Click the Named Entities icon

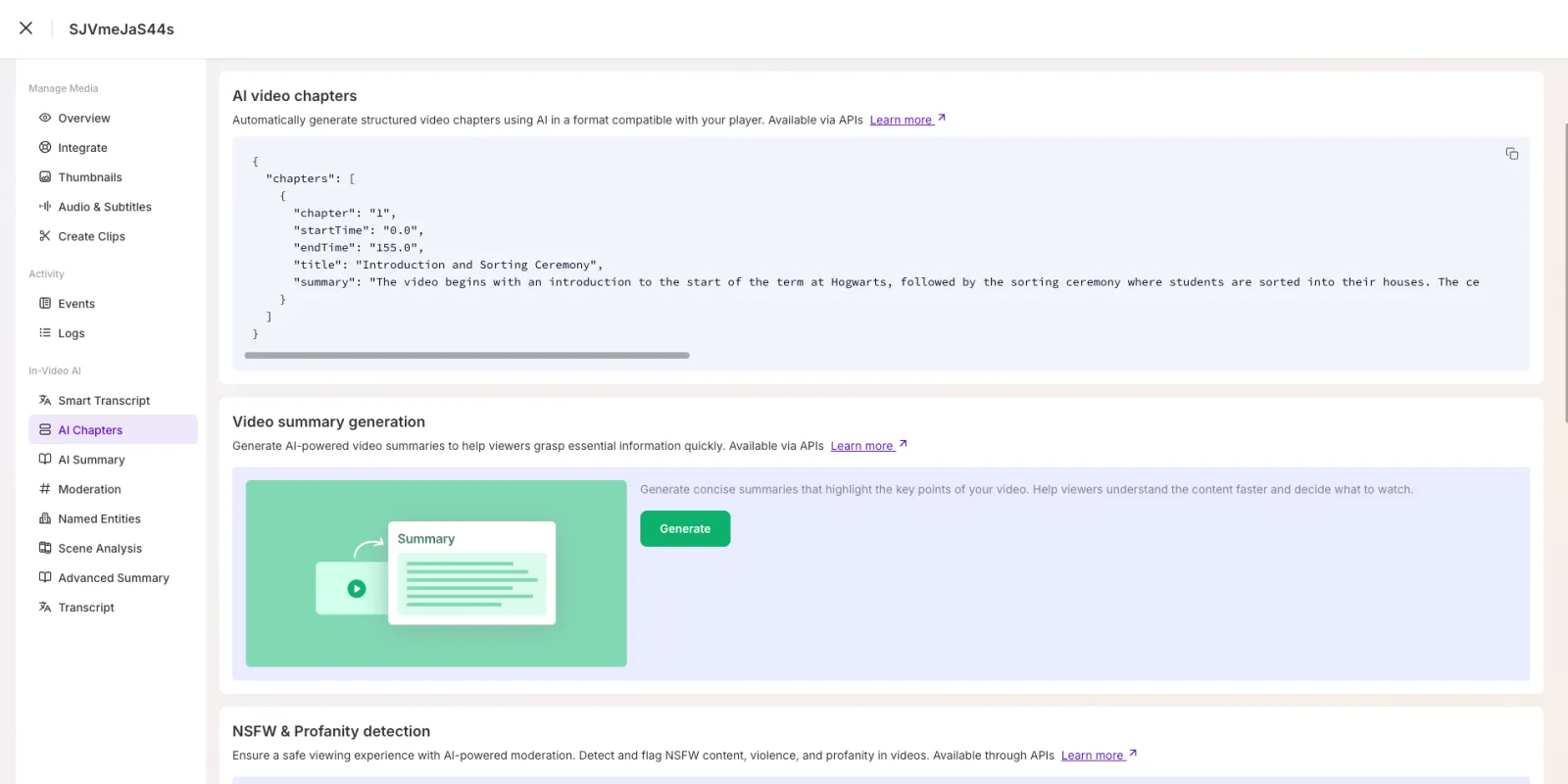(x=45, y=518)
